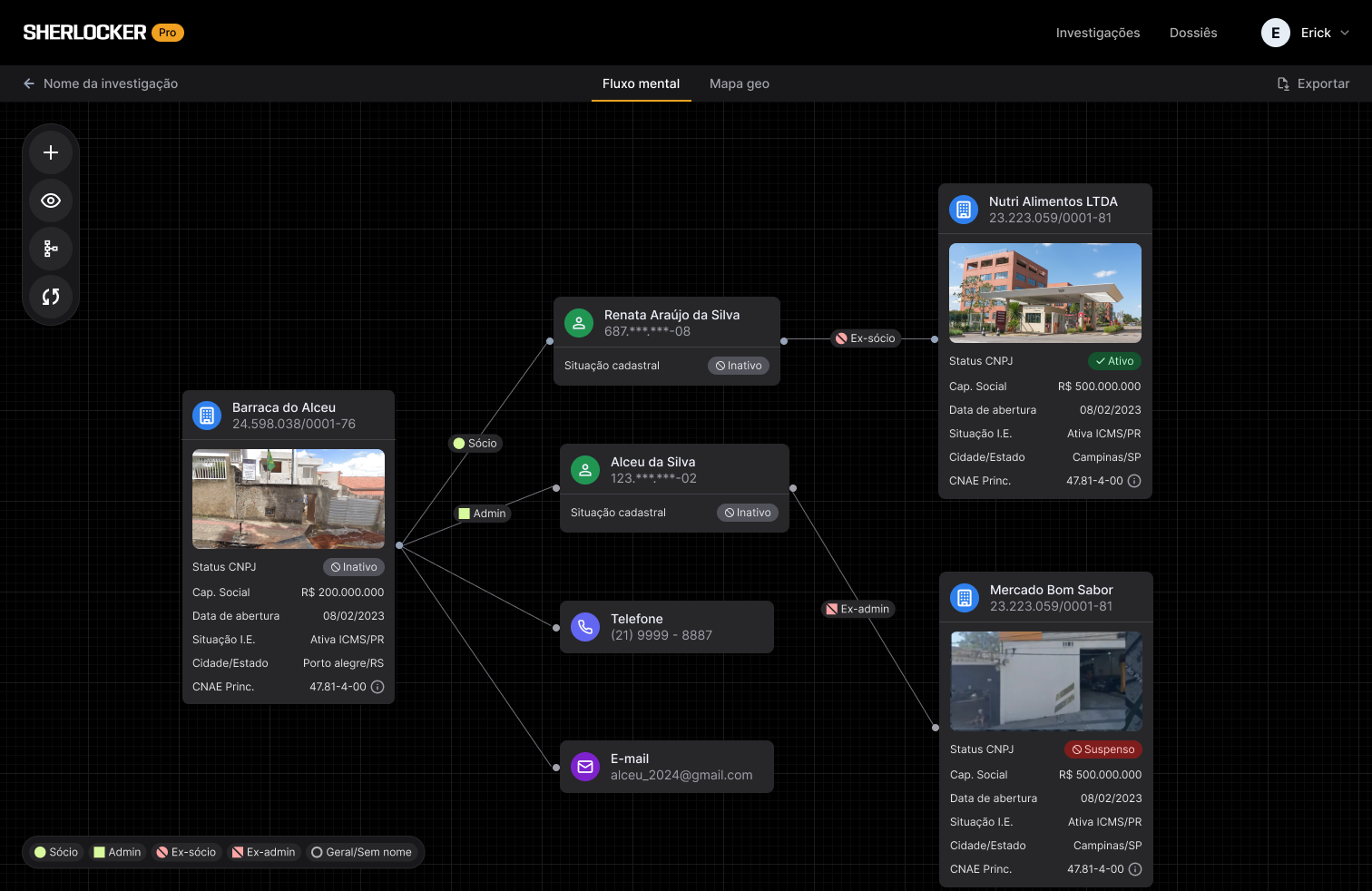Select the hierarchy layout tool icon
The height and width of the screenshot is (891, 1372).
point(51,249)
